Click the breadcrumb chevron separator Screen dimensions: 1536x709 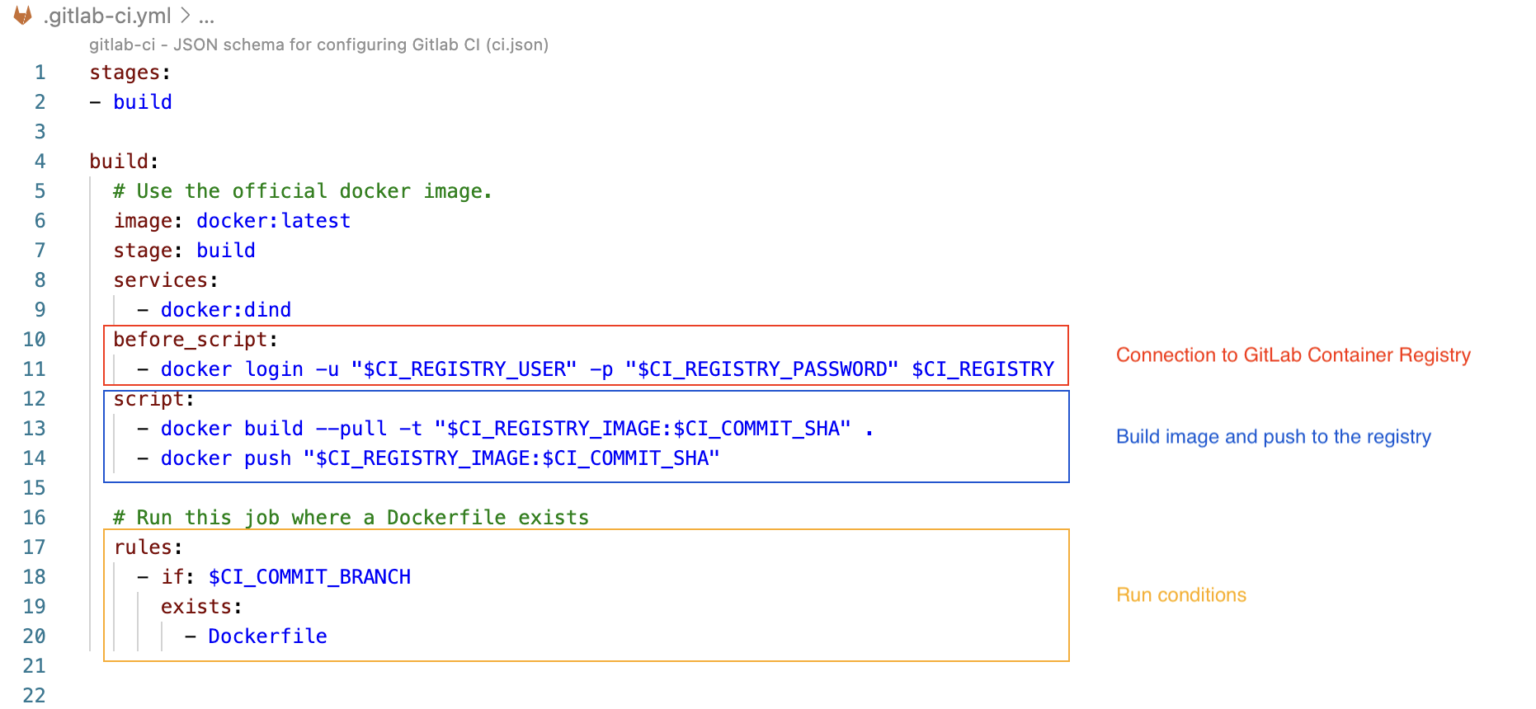pos(184,17)
